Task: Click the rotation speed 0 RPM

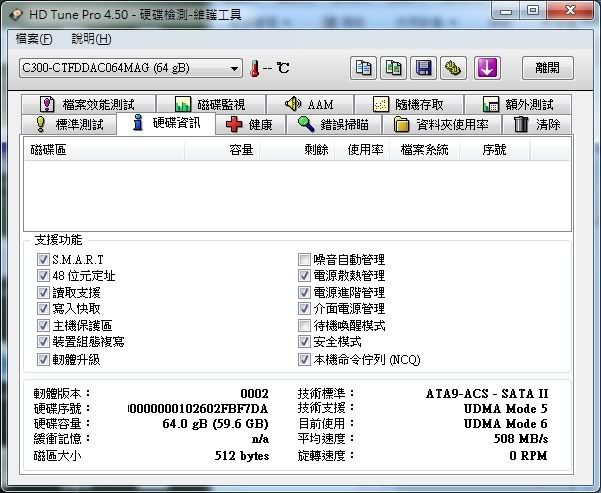Action: click(x=528, y=456)
